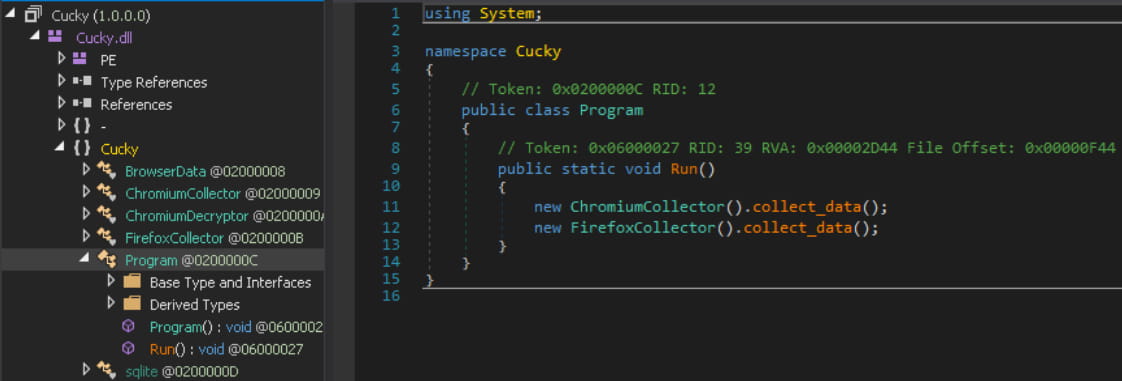1122x381 pixels.
Task: Expand the BrowserData class
Action: pos(87,170)
